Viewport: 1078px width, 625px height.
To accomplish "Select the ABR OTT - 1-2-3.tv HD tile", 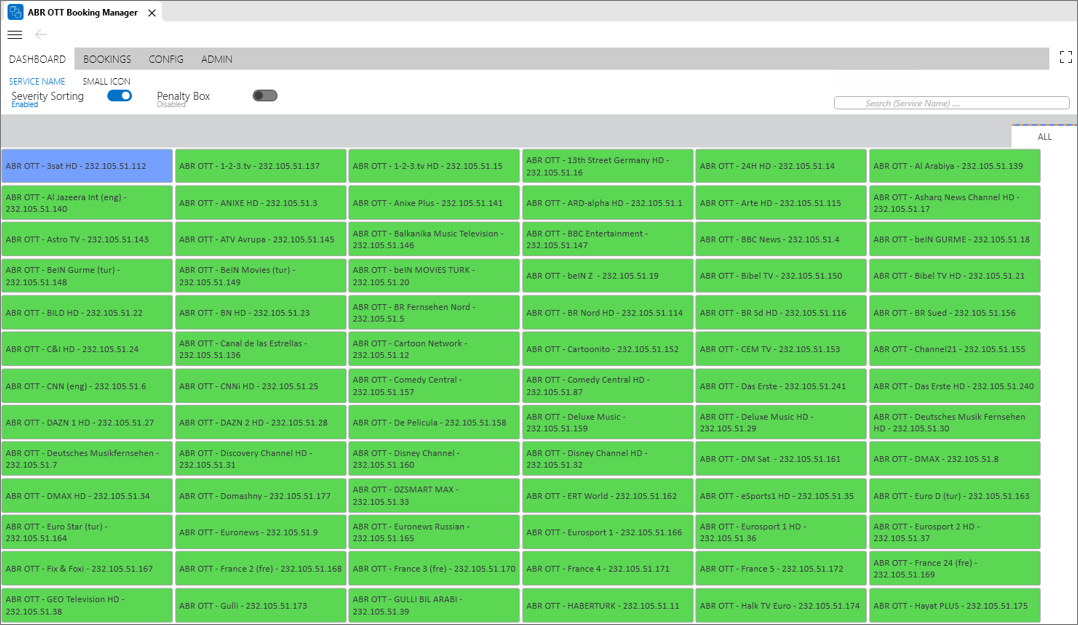I will click(x=434, y=166).
